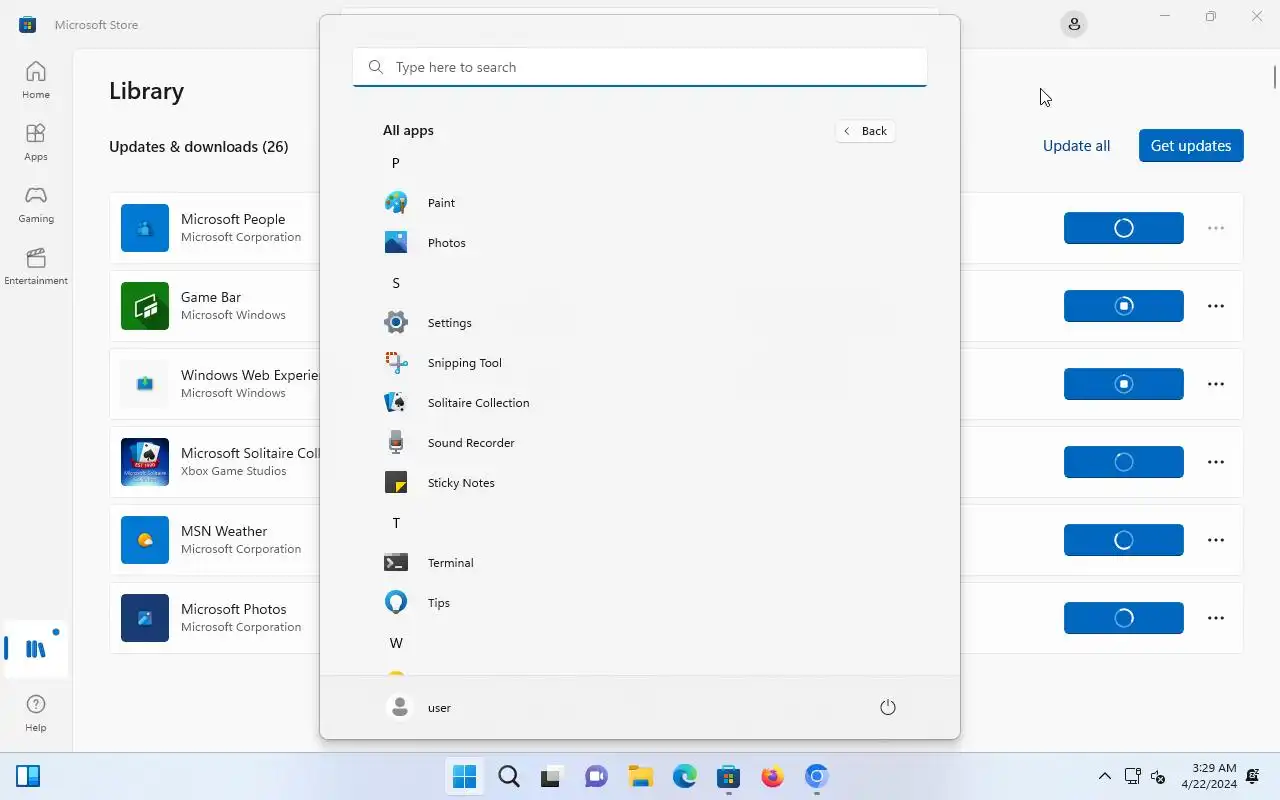Viewport: 1280px width, 800px height.
Task: Click the Microsoft Solitaire progress button
Action: tap(1124, 462)
